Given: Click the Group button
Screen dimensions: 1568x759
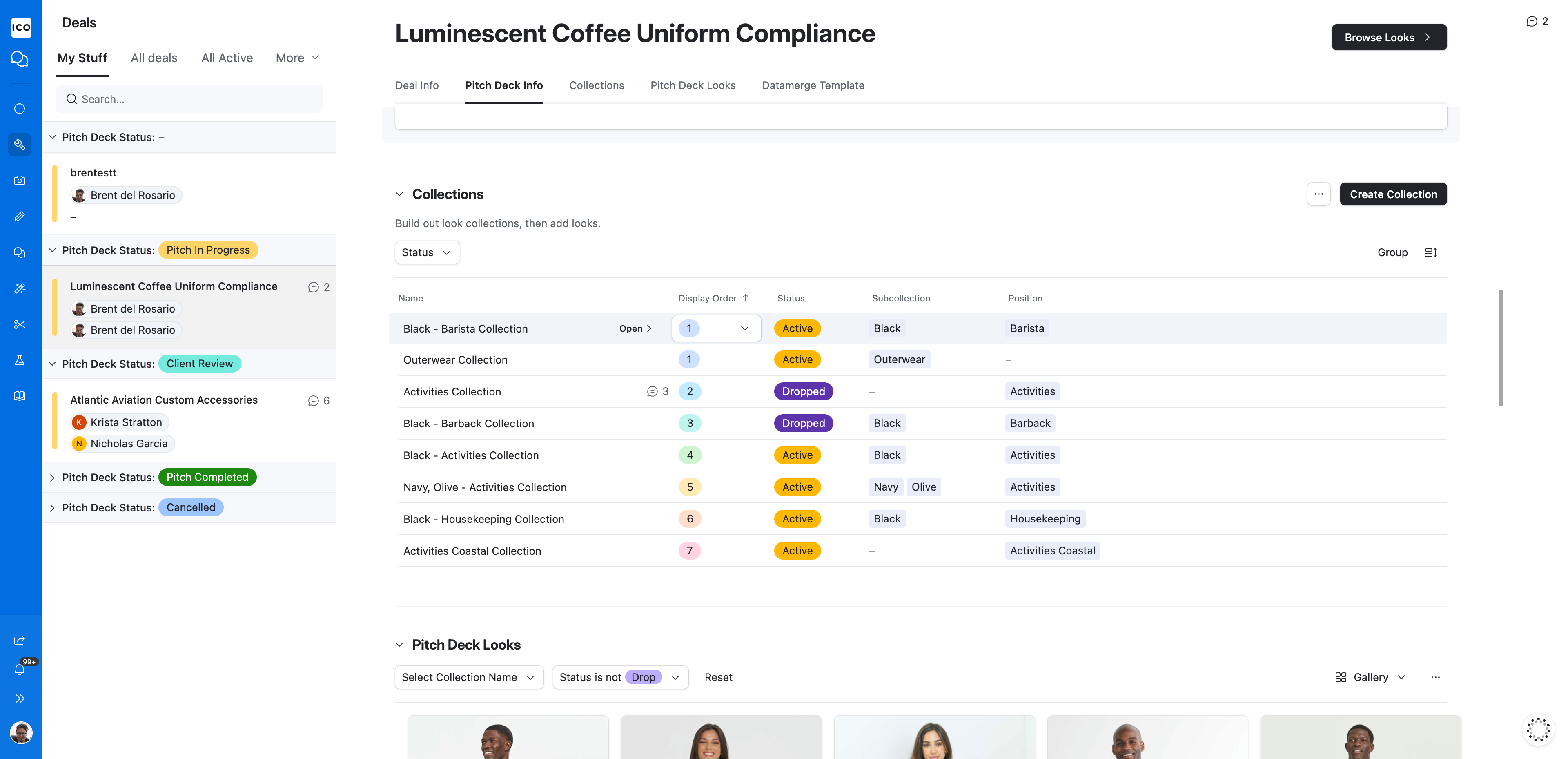Looking at the screenshot, I should click(x=1392, y=252).
